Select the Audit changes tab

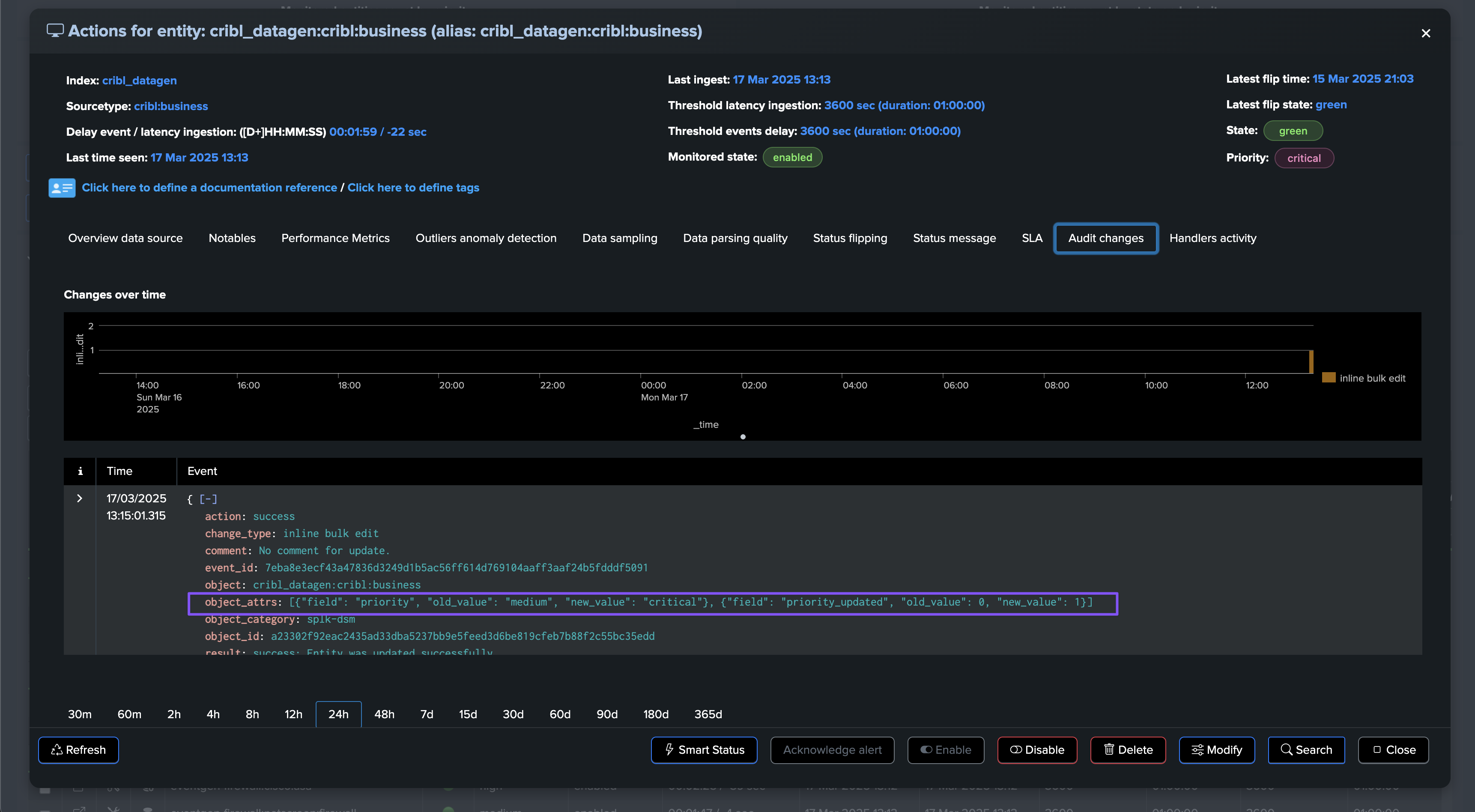(x=1106, y=238)
